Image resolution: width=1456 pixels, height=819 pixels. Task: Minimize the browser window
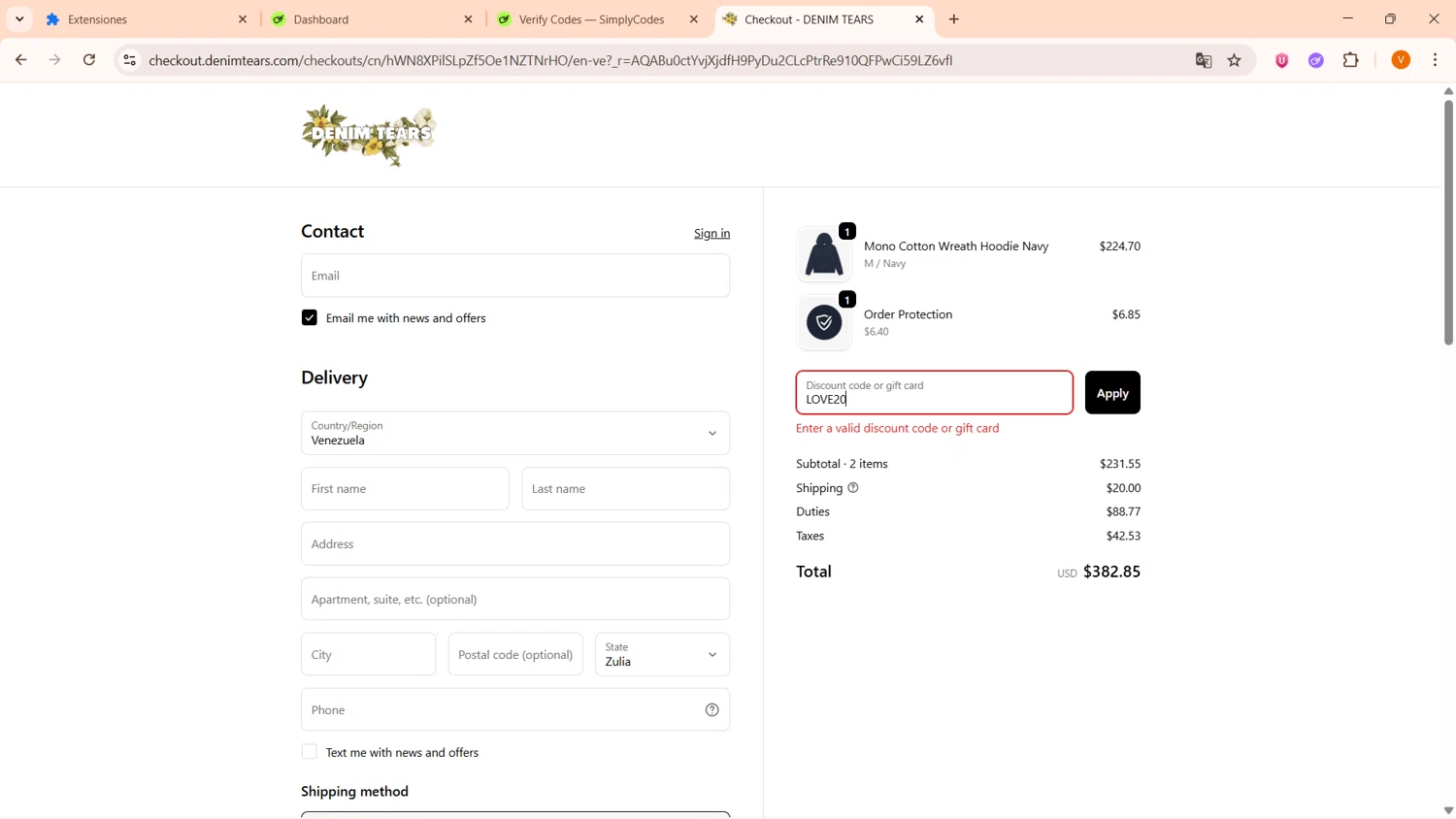tap(1347, 19)
